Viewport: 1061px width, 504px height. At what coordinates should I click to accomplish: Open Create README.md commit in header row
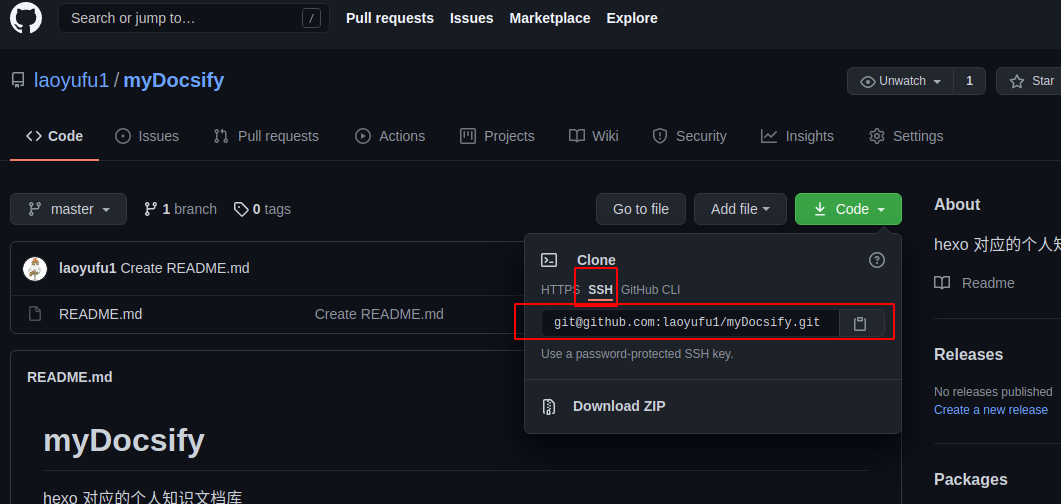[185, 269]
